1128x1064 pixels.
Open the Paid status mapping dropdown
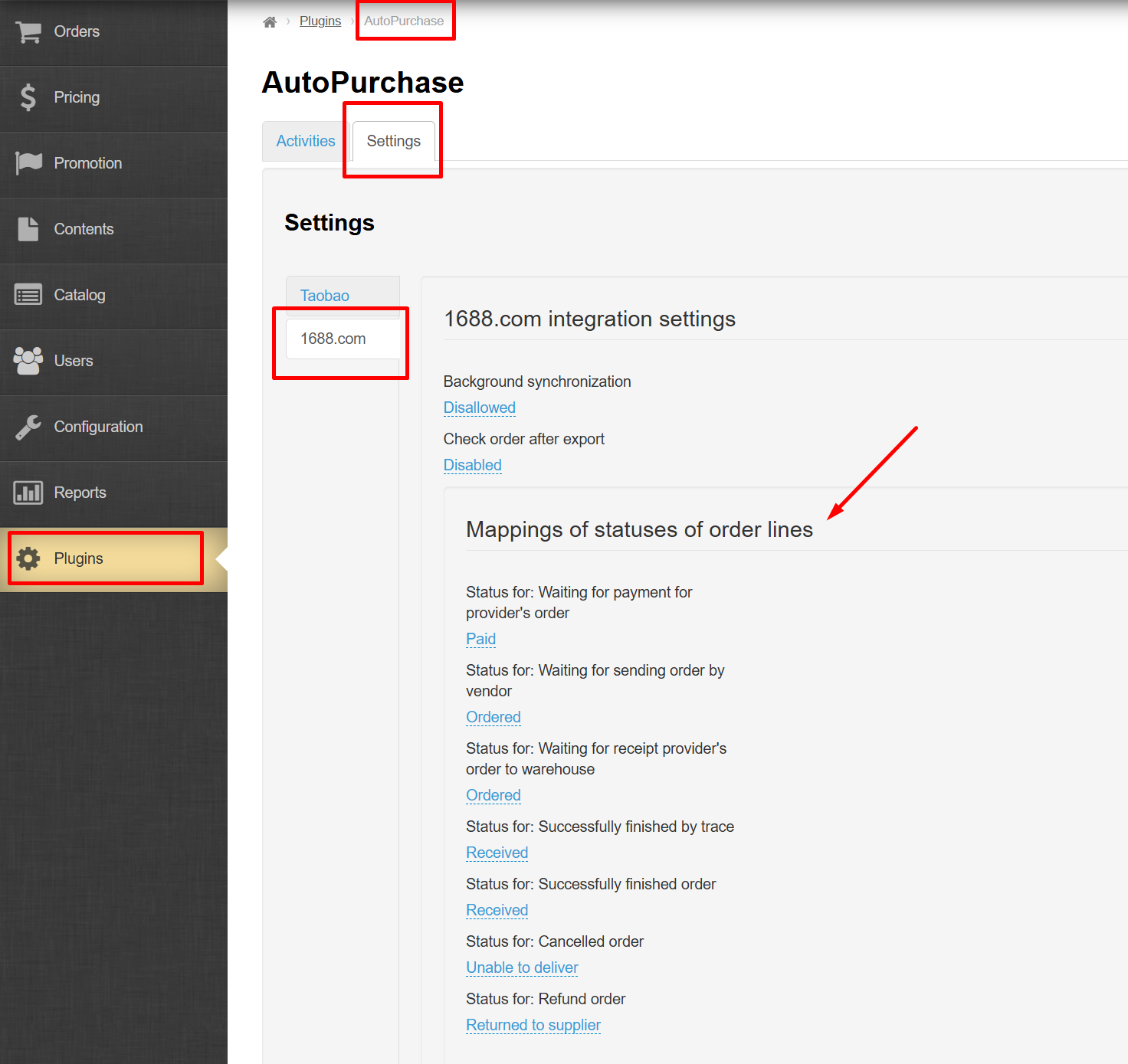(x=480, y=639)
